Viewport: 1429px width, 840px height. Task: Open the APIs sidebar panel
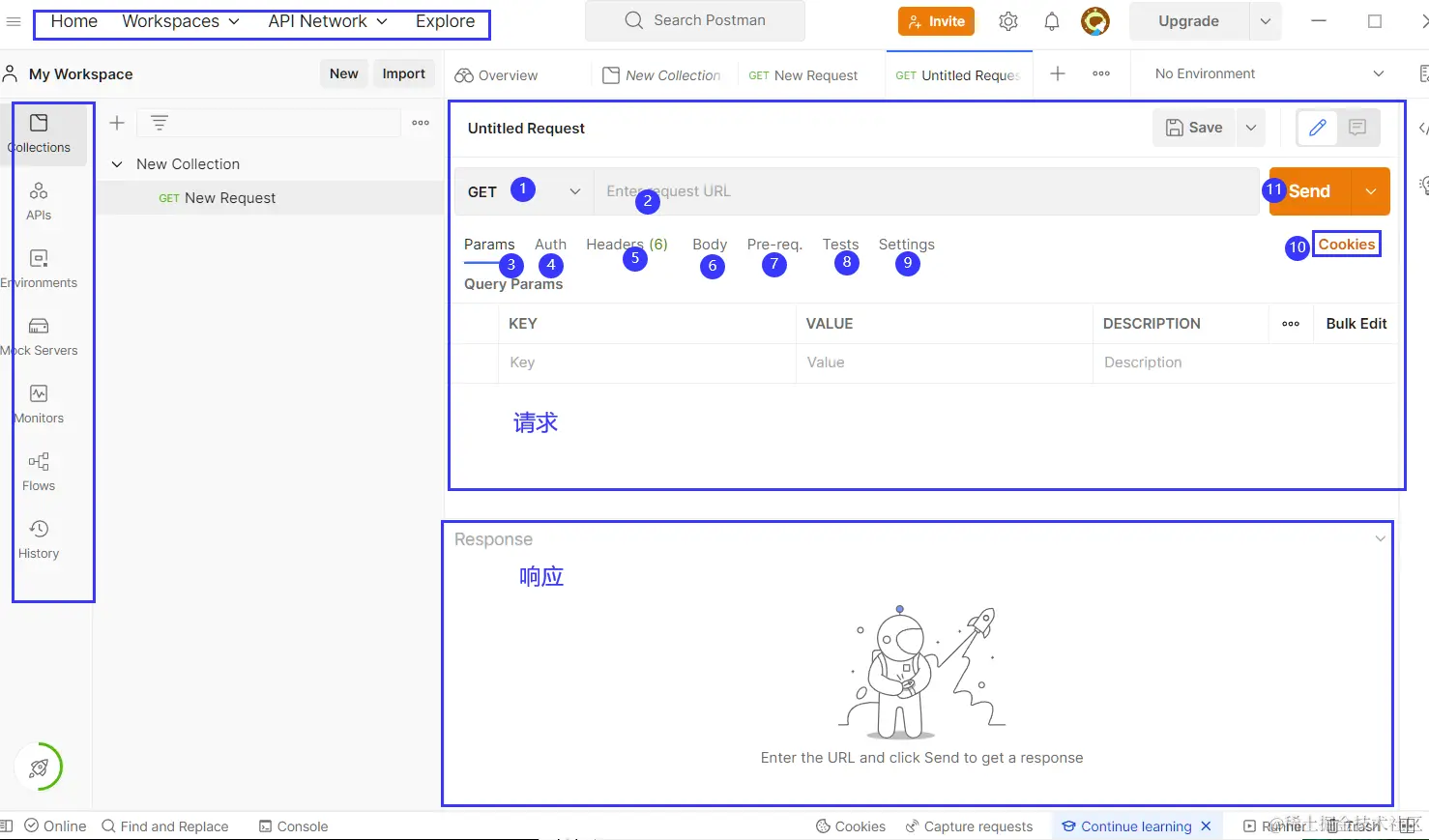click(x=39, y=202)
